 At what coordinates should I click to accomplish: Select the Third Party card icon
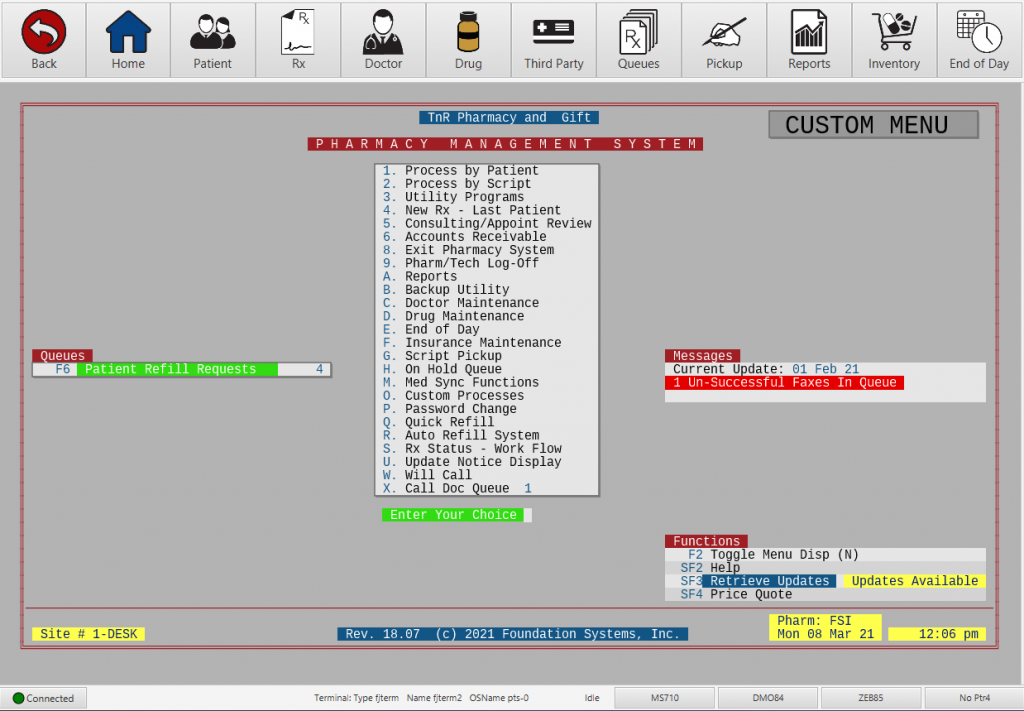[x=553, y=31]
